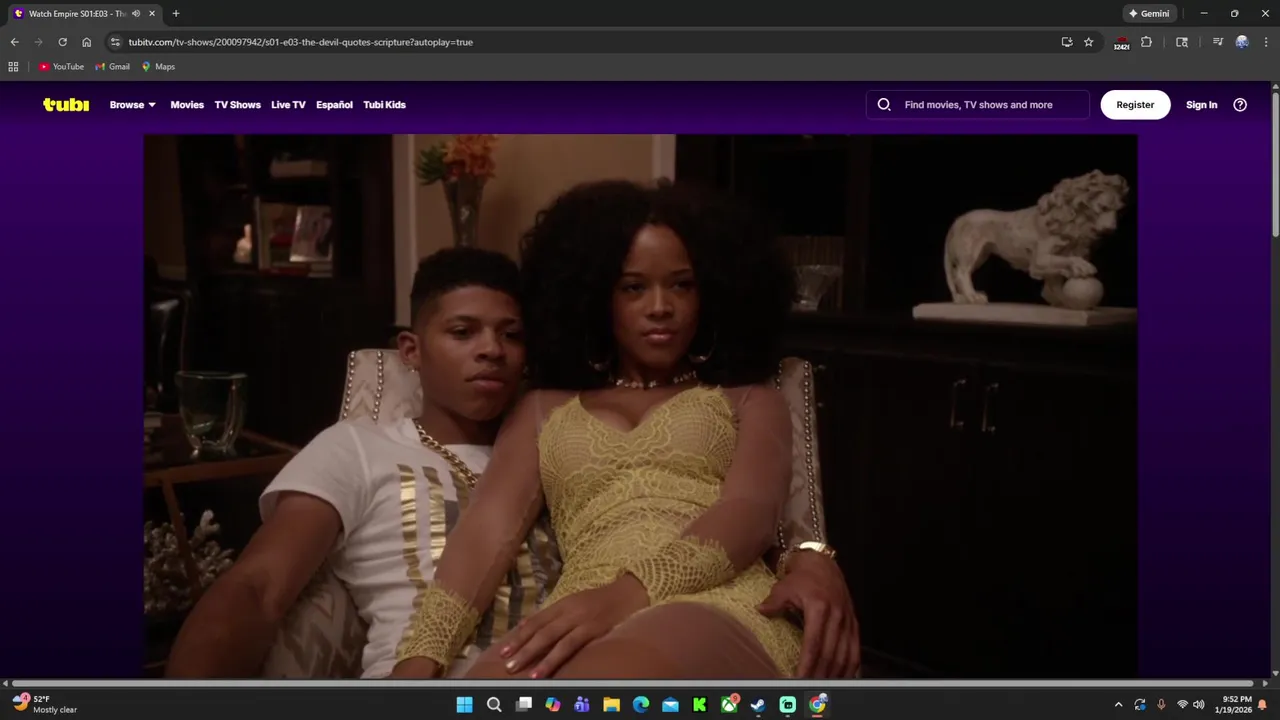Open the volume speaker tray icon

pyautogui.click(x=1199, y=705)
